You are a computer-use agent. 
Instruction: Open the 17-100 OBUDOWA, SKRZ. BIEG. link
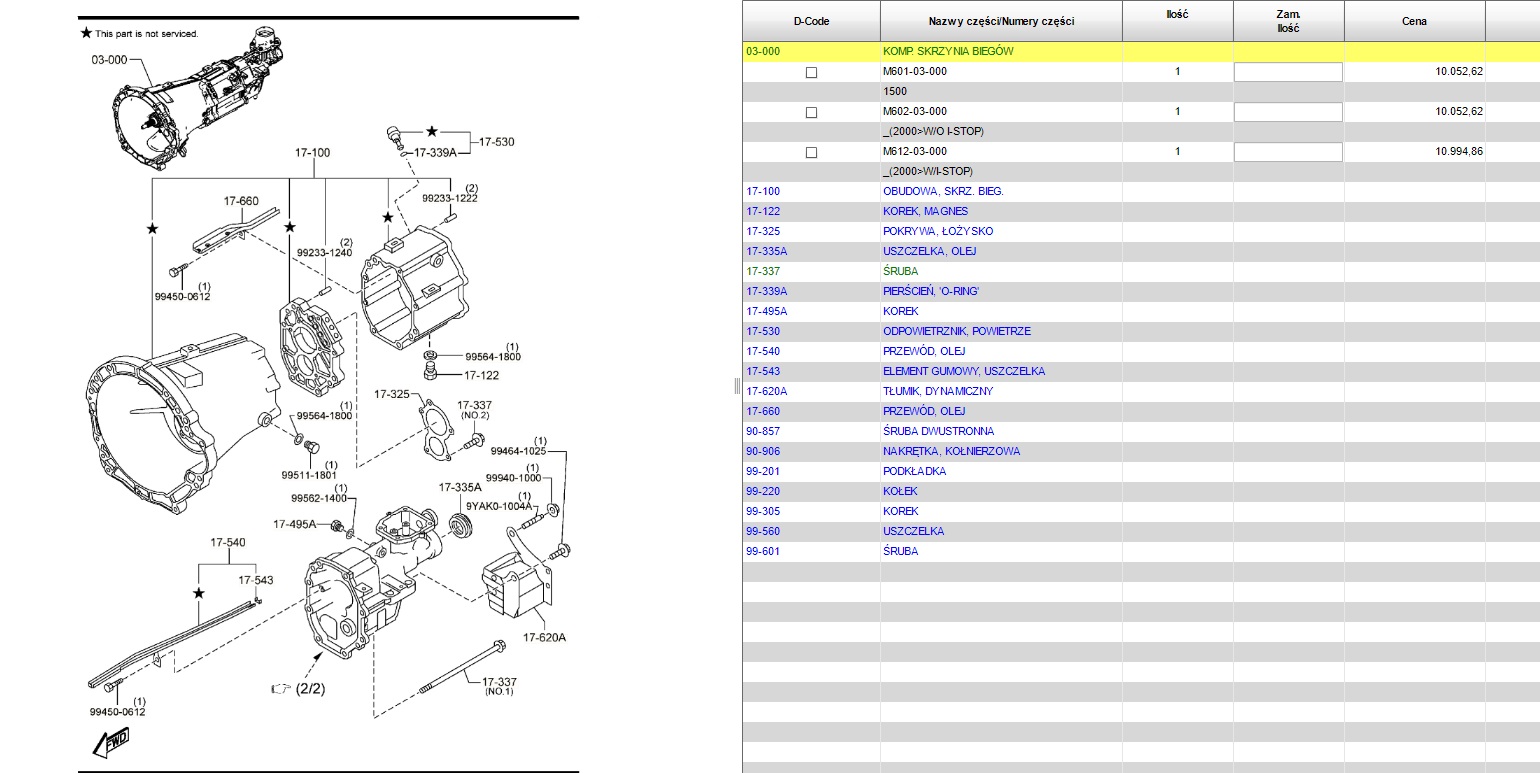(943, 191)
